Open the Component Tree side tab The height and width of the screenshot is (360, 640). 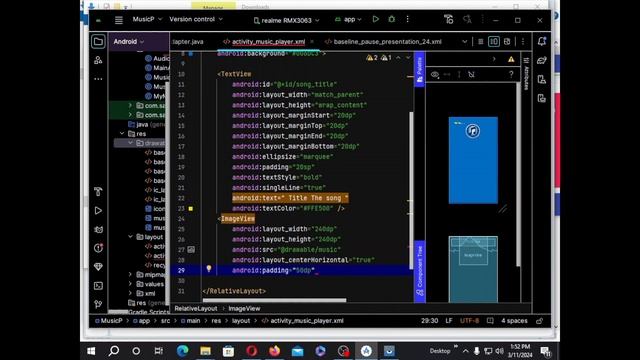[420, 271]
